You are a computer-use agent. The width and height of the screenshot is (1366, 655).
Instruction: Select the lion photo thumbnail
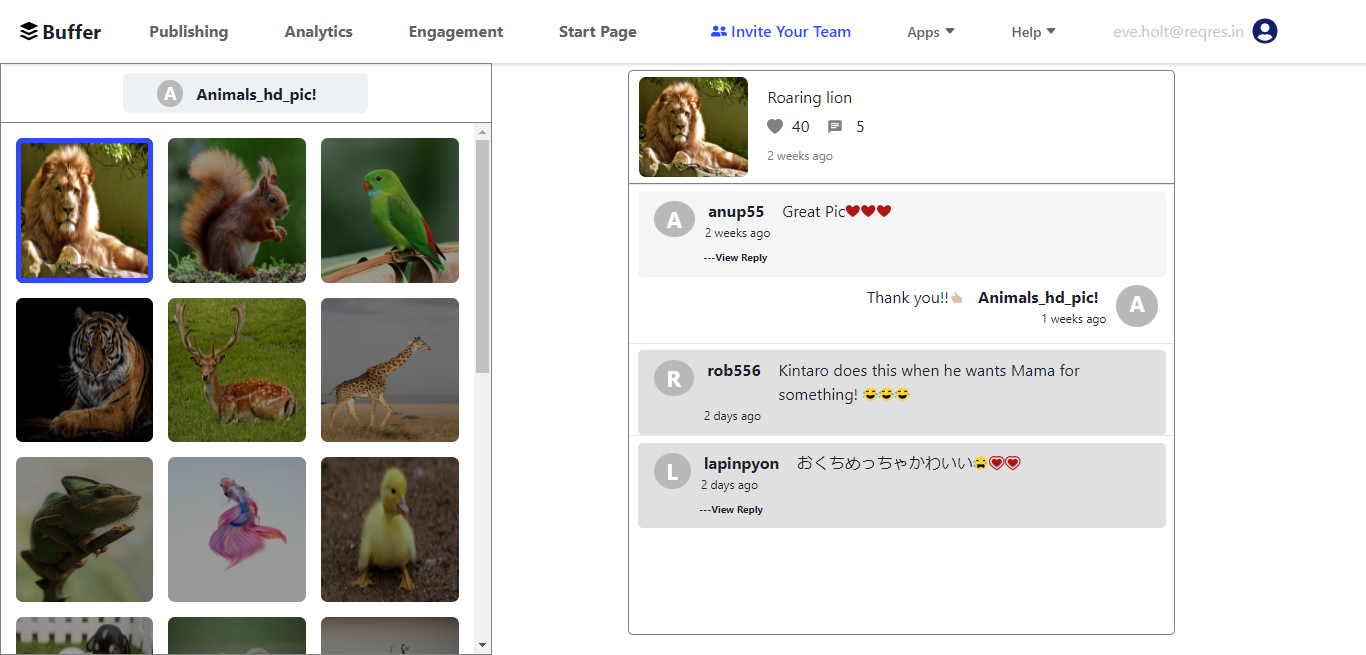click(x=85, y=210)
